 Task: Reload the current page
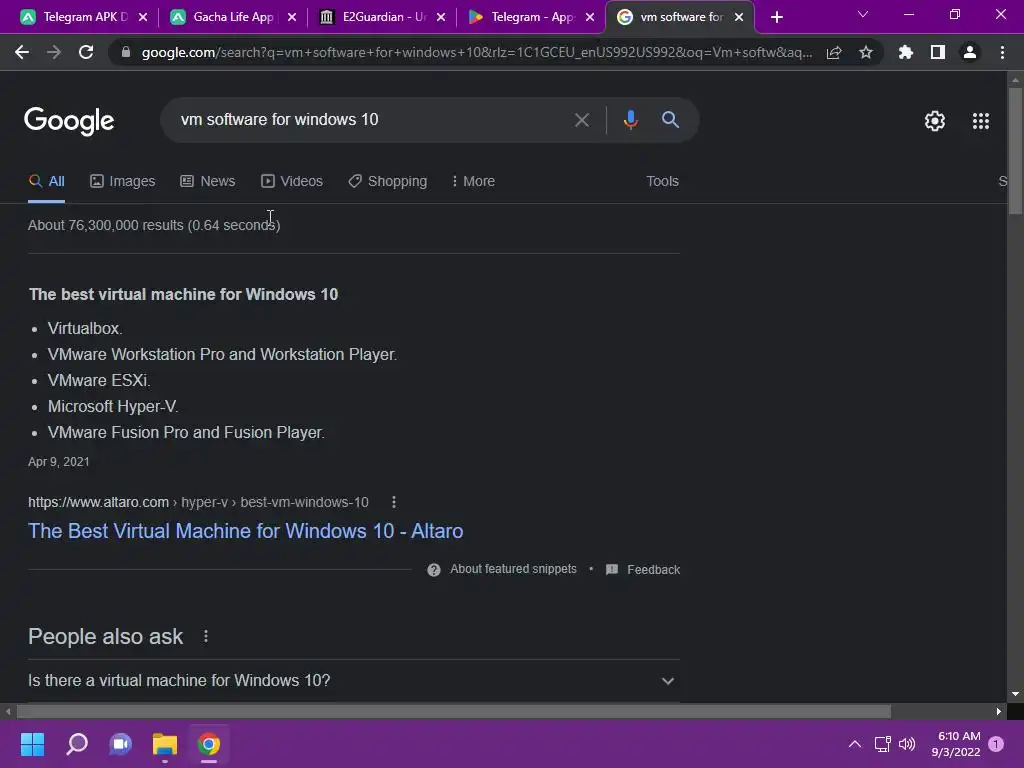coord(86,52)
